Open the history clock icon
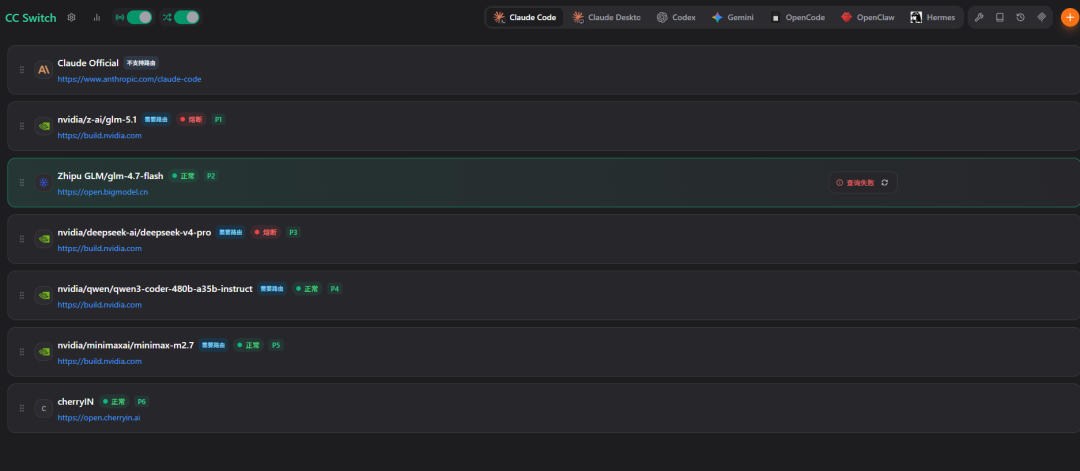 point(1021,17)
